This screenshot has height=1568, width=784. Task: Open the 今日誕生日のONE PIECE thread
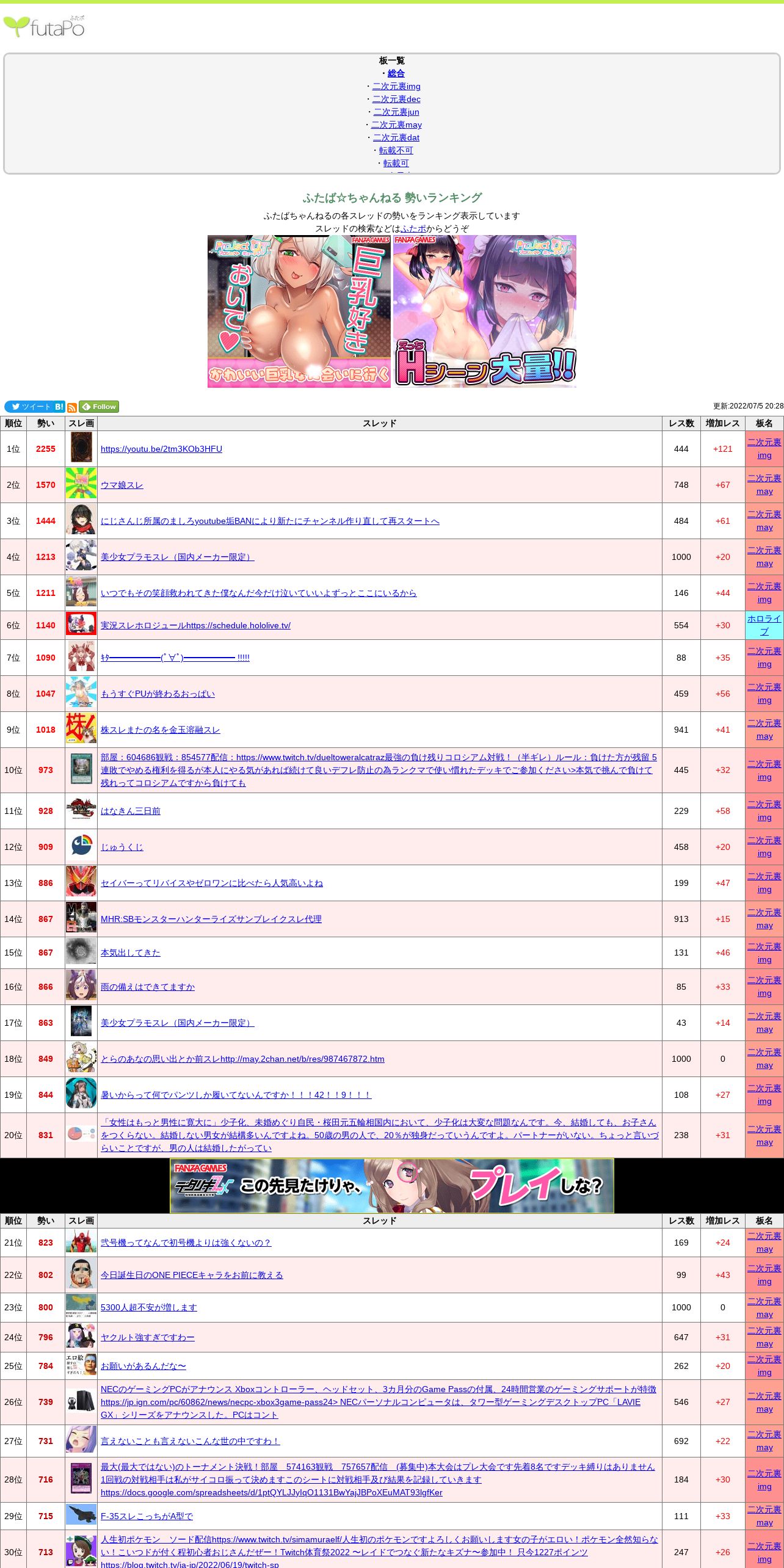pyautogui.click(x=192, y=1275)
